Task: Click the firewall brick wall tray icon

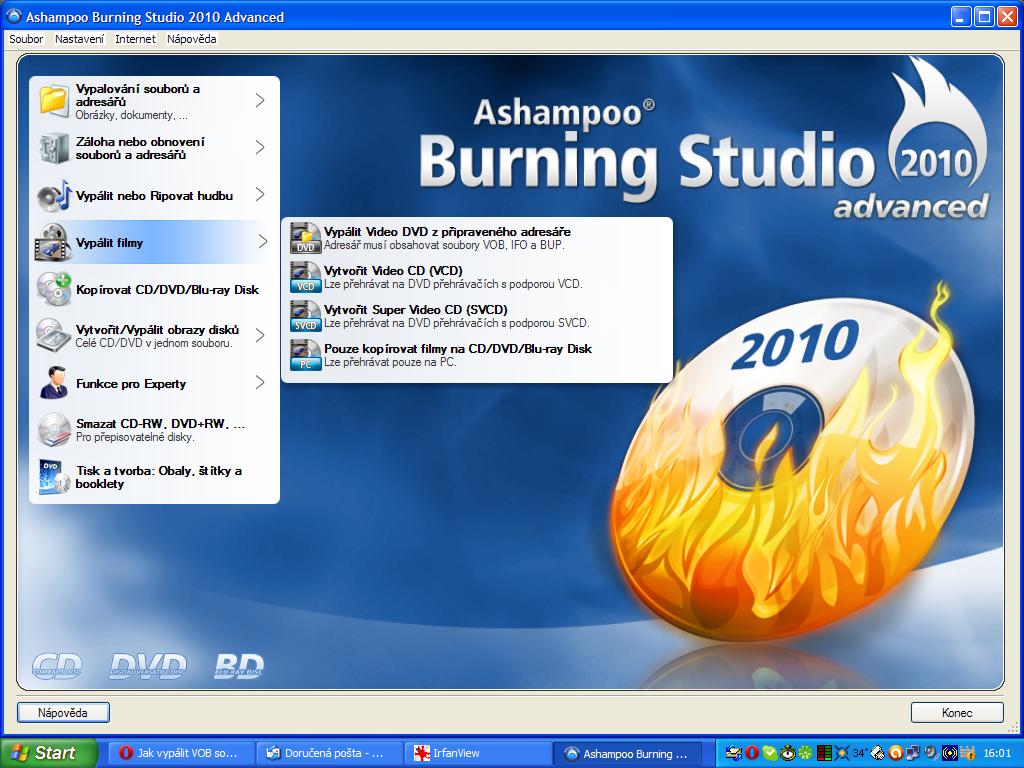Action: [968, 753]
